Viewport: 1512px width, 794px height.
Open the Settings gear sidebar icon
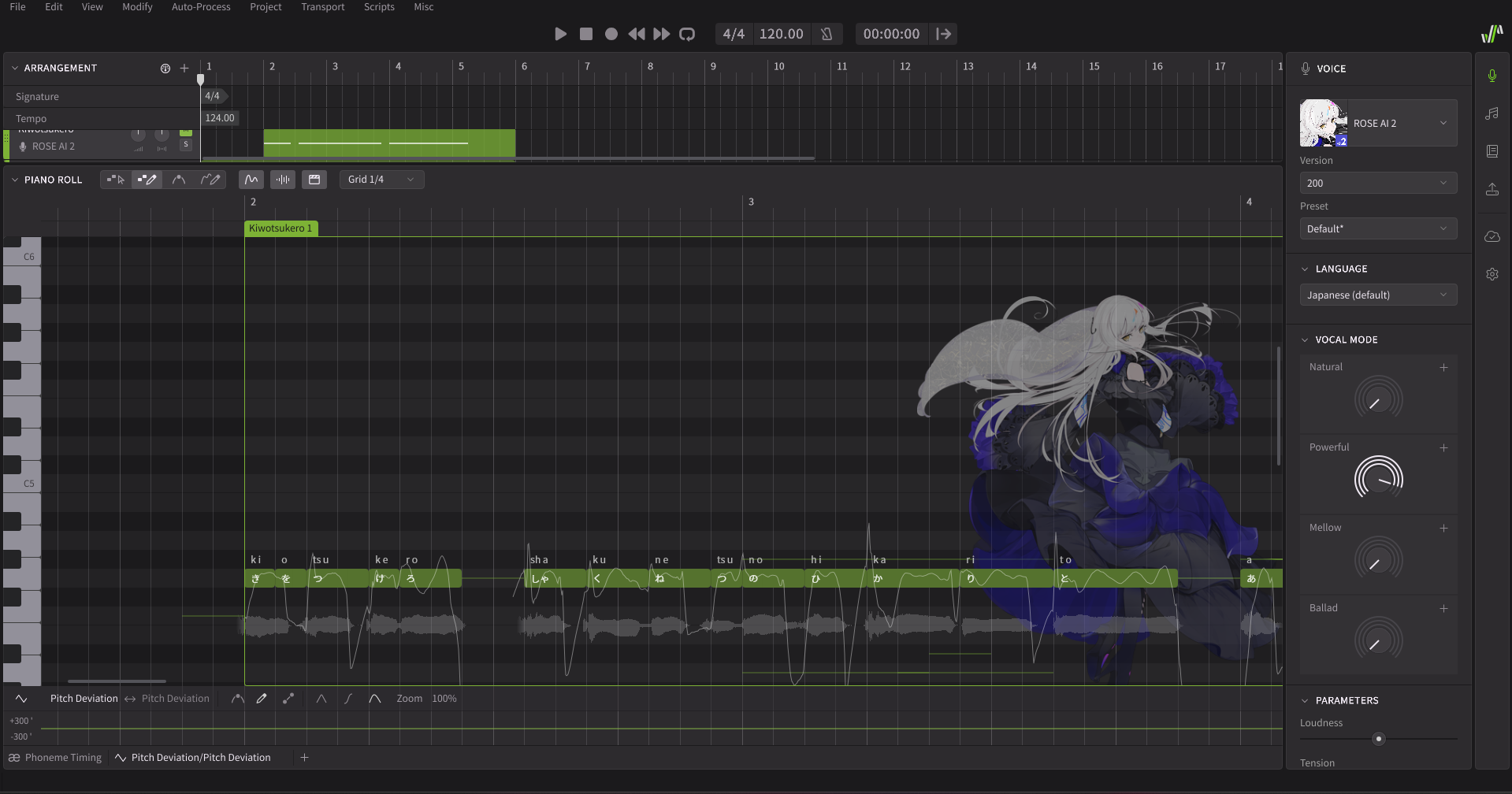tap(1492, 274)
